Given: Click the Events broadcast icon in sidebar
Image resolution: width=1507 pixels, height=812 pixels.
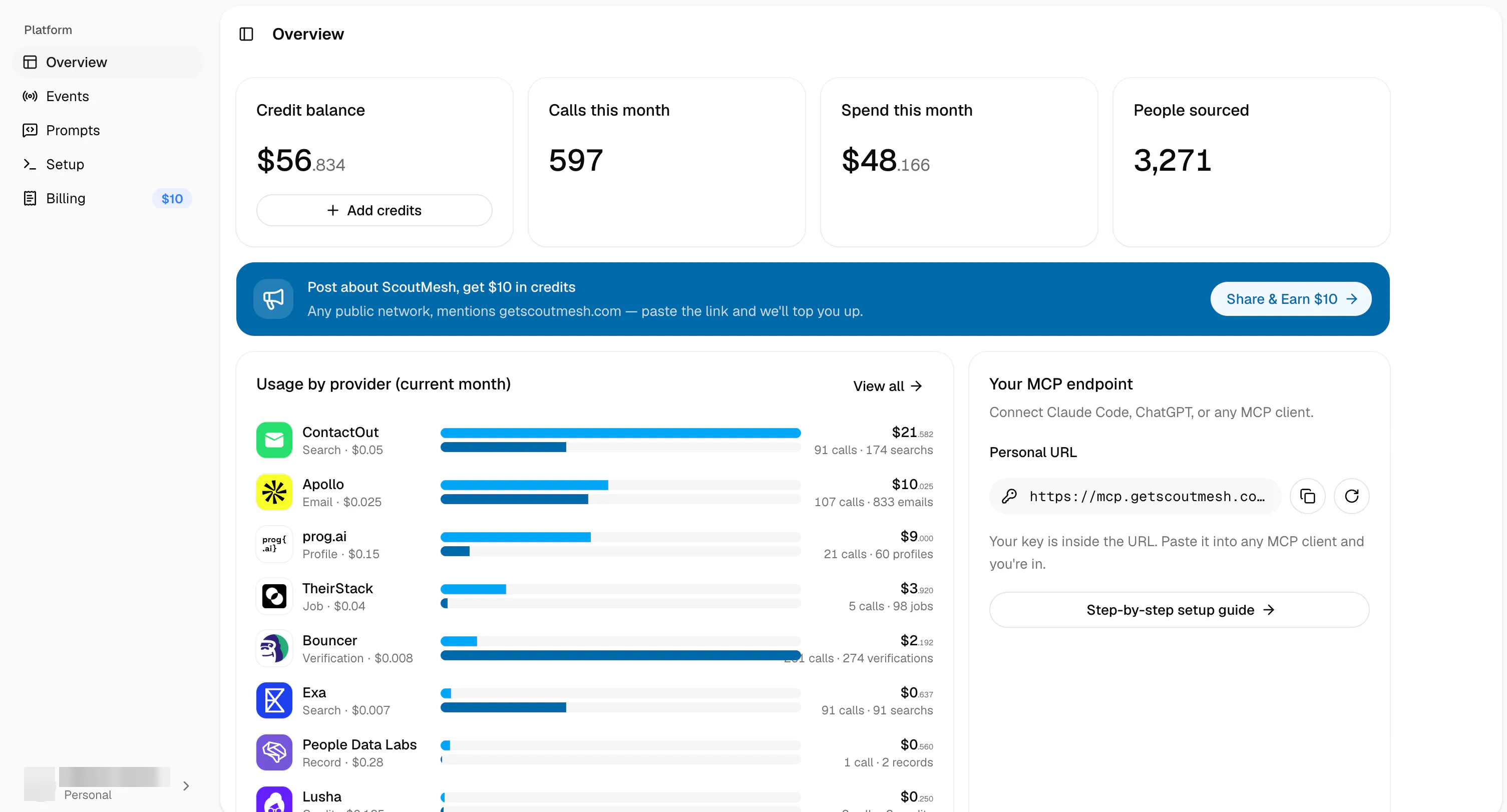Looking at the screenshot, I should tap(30, 96).
